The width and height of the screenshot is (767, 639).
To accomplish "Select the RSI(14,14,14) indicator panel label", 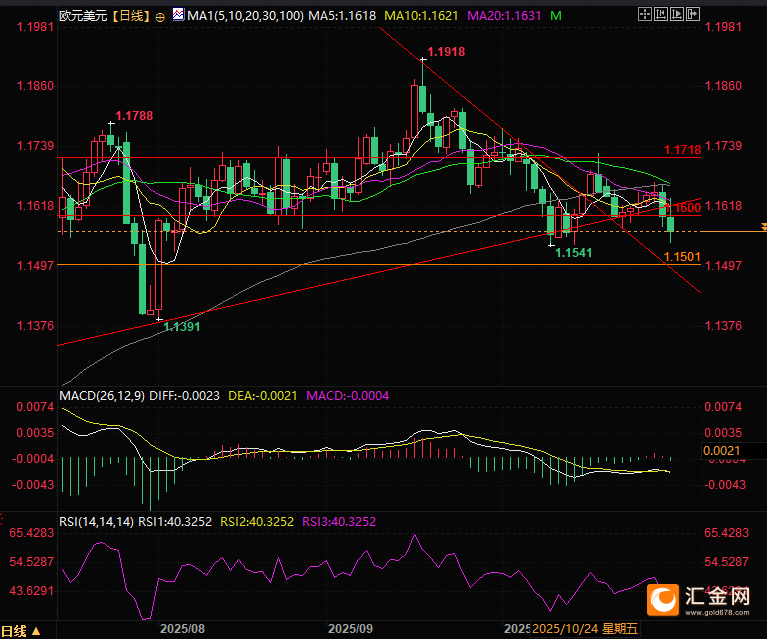I will click(x=97, y=521).
